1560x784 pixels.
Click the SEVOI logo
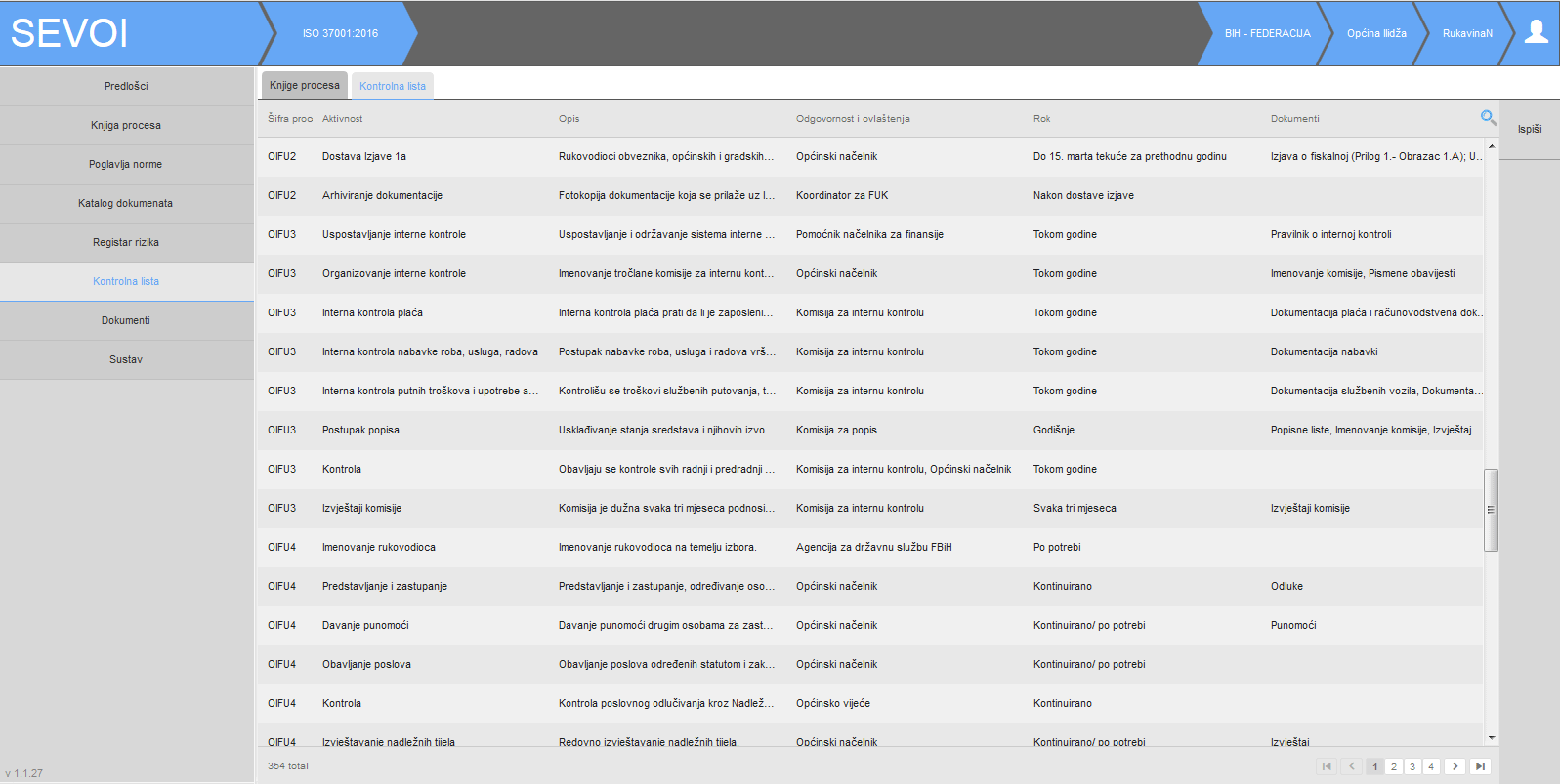(69, 33)
